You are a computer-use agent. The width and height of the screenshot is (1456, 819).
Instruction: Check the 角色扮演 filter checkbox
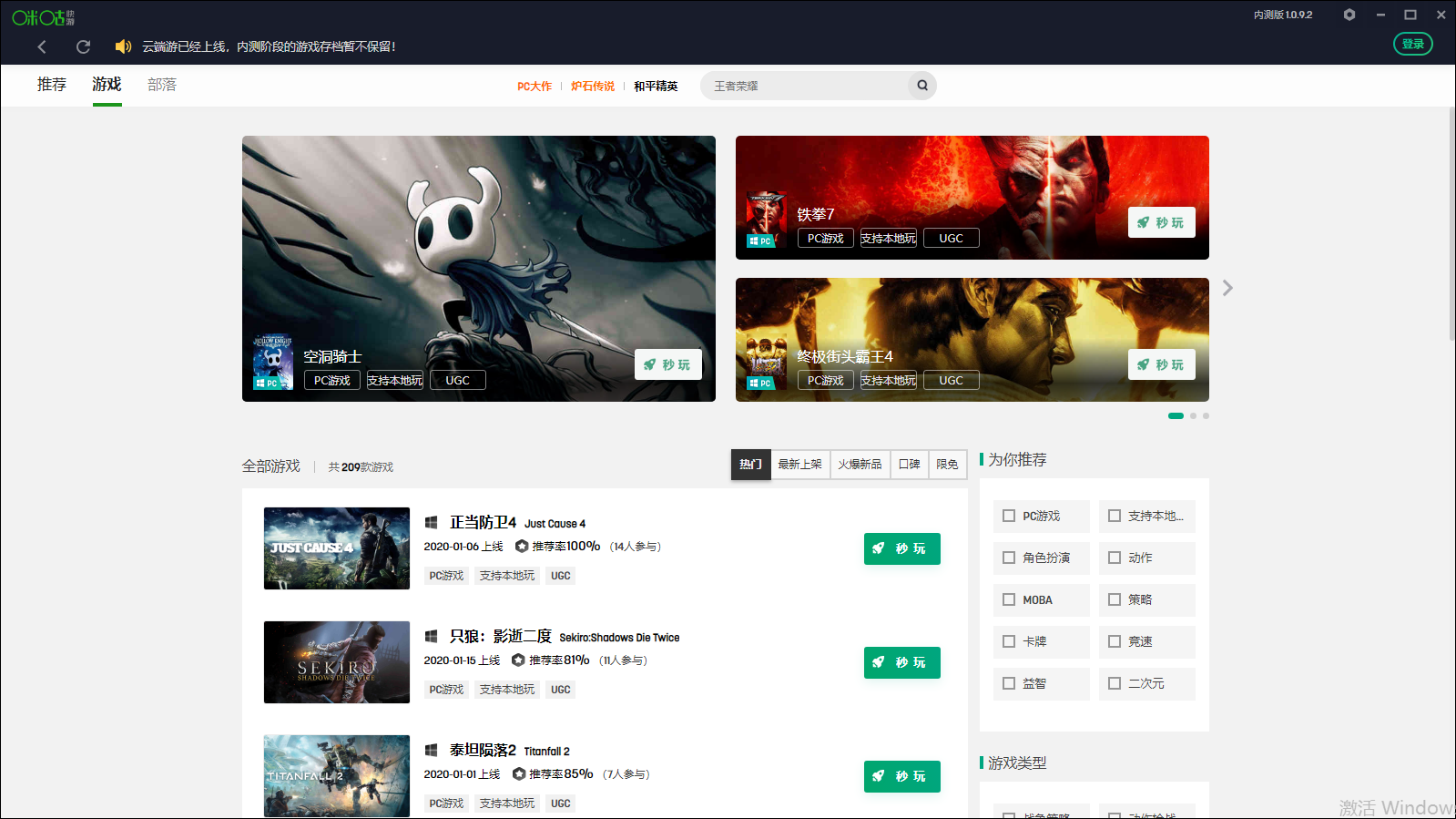1009,558
